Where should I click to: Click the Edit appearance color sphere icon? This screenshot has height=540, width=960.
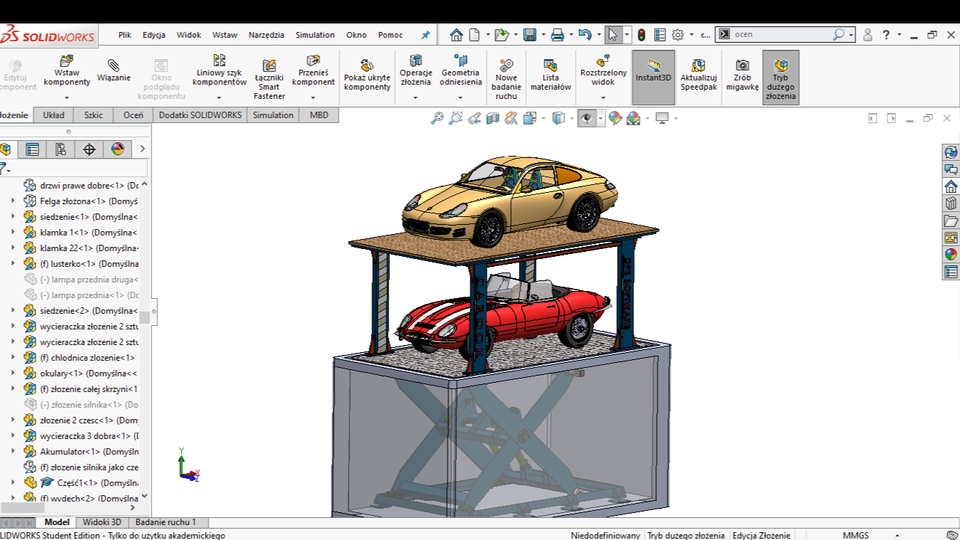[615, 118]
